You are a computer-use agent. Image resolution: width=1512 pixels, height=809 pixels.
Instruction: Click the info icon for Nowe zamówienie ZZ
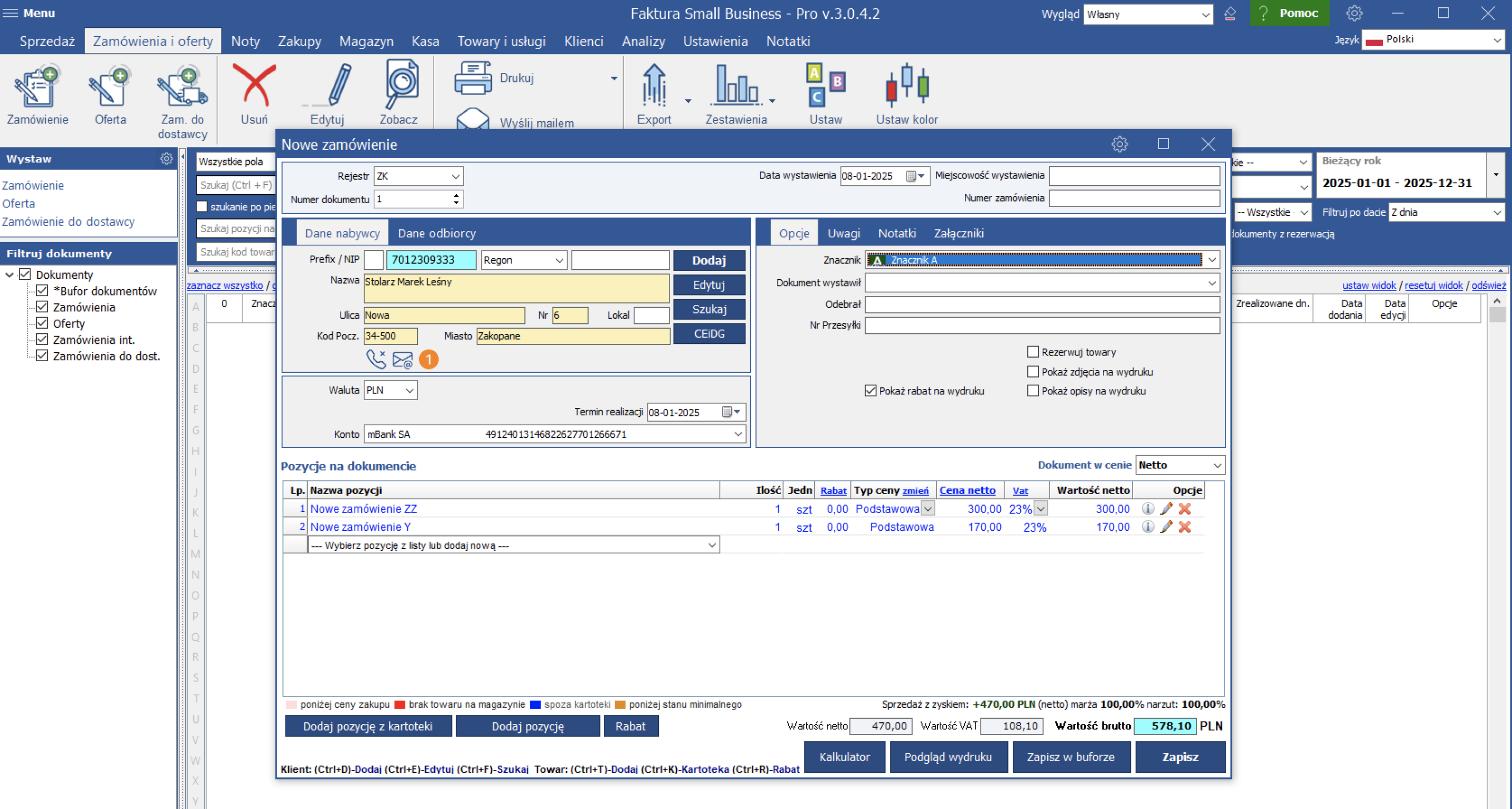(x=1148, y=508)
